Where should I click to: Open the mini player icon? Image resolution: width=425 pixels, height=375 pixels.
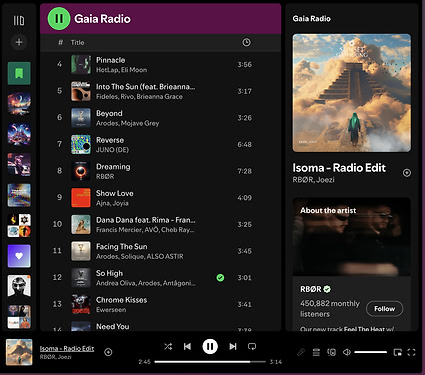(x=397, y=352)
